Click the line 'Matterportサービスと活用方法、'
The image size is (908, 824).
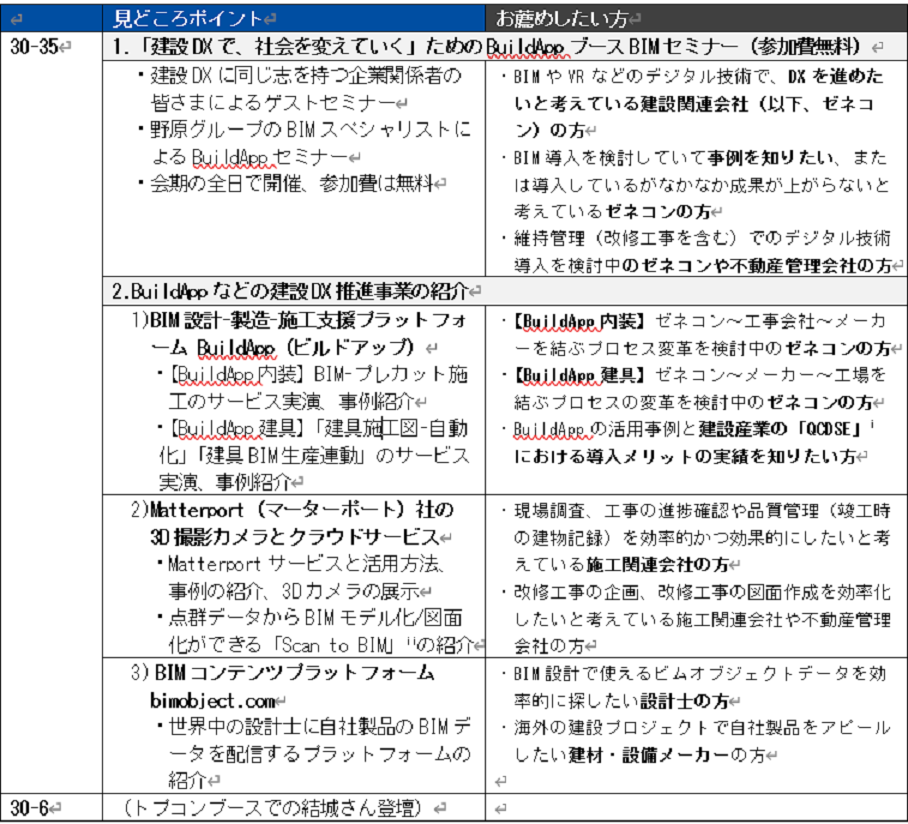tap(306, 563)
